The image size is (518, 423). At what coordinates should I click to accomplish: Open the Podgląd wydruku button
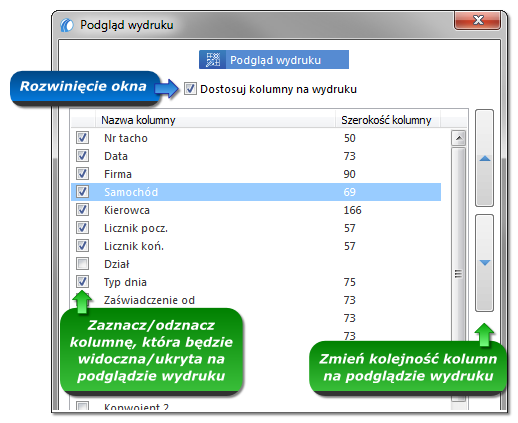[x=274, y=60]
